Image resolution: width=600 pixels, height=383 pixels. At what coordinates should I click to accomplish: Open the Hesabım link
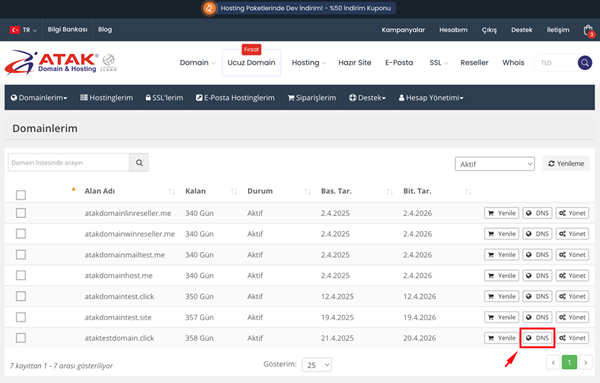(x=453, y=30)
